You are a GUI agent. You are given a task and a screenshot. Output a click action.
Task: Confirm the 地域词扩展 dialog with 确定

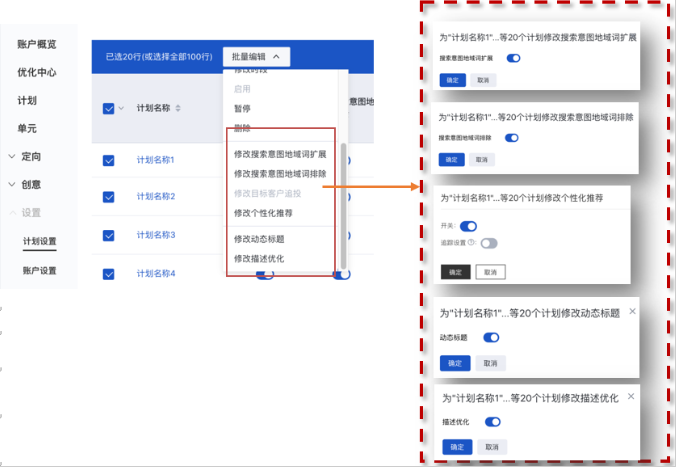pyautogui.click(x=453, y=80)
